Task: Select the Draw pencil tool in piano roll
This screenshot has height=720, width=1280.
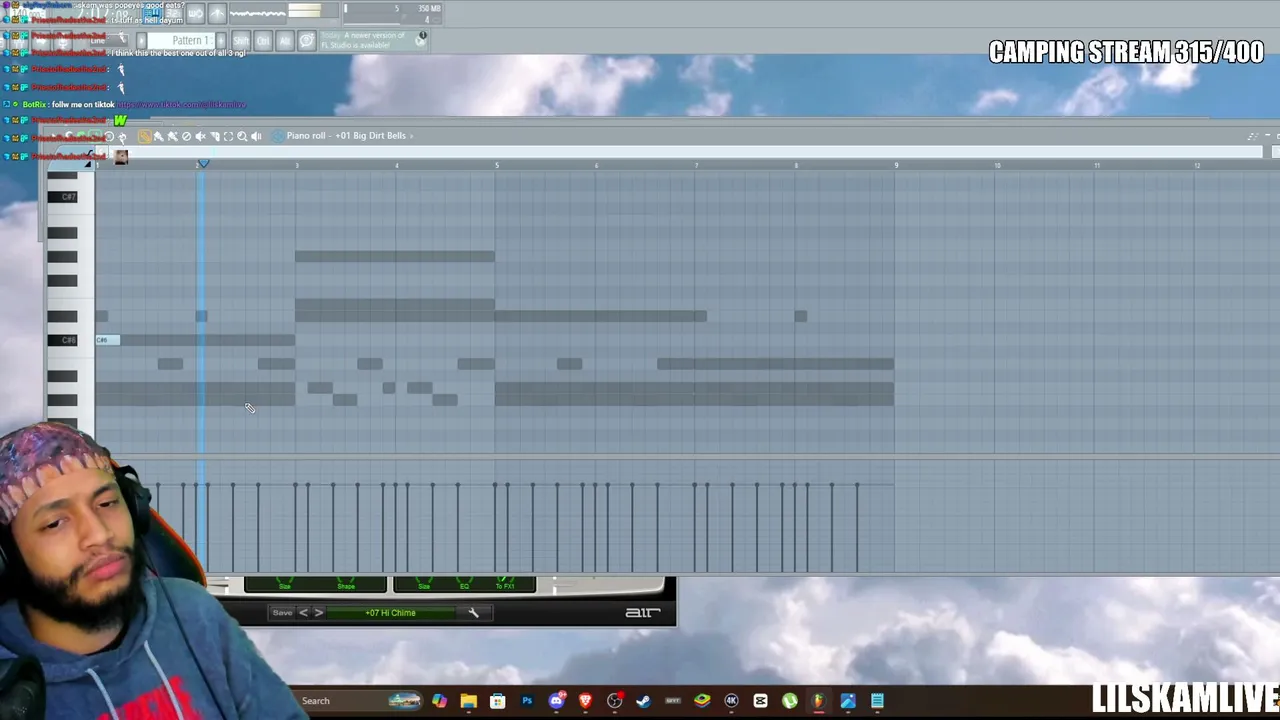Action: [145, 136]
